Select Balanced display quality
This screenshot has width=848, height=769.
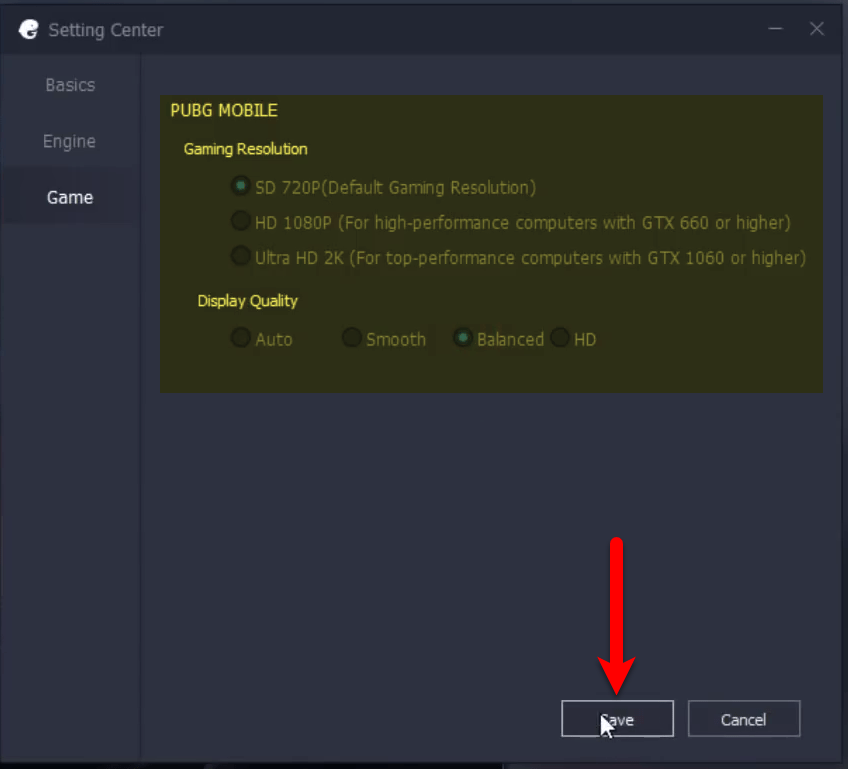point(463,338)
